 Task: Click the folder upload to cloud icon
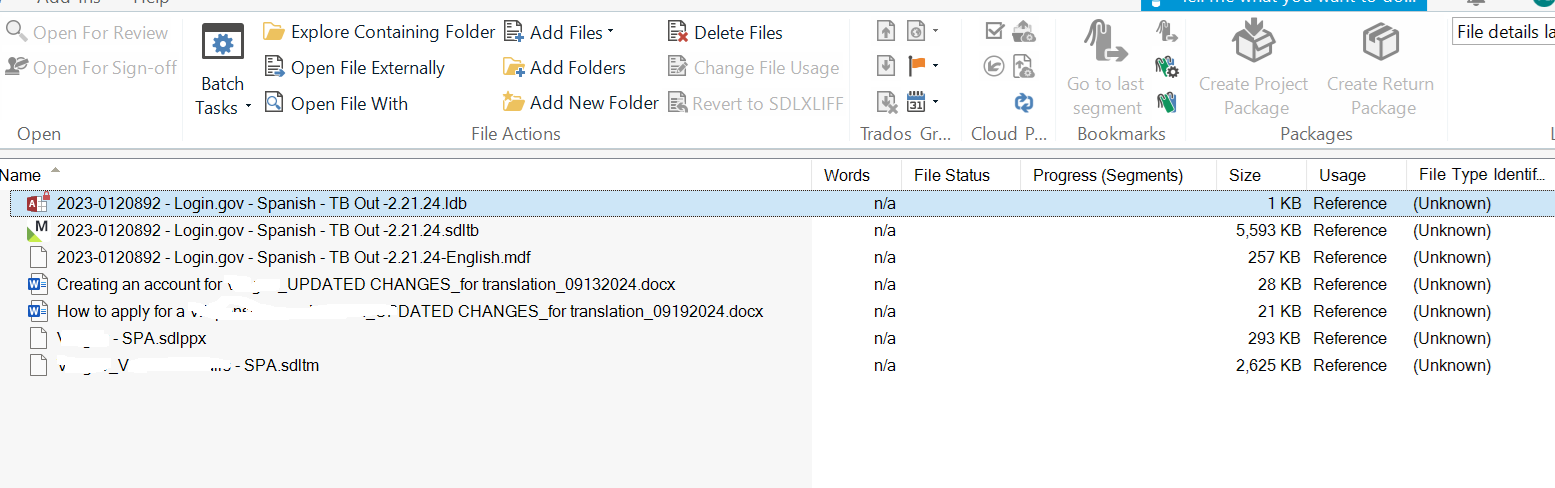(1024, 31)
